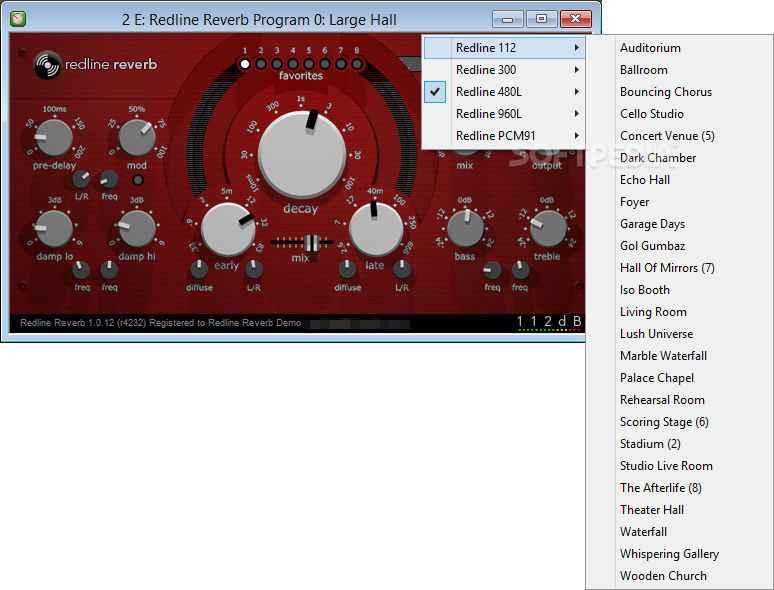Select favorite slot 2
This screenshot has width=774, height=590.
[261, 64]
